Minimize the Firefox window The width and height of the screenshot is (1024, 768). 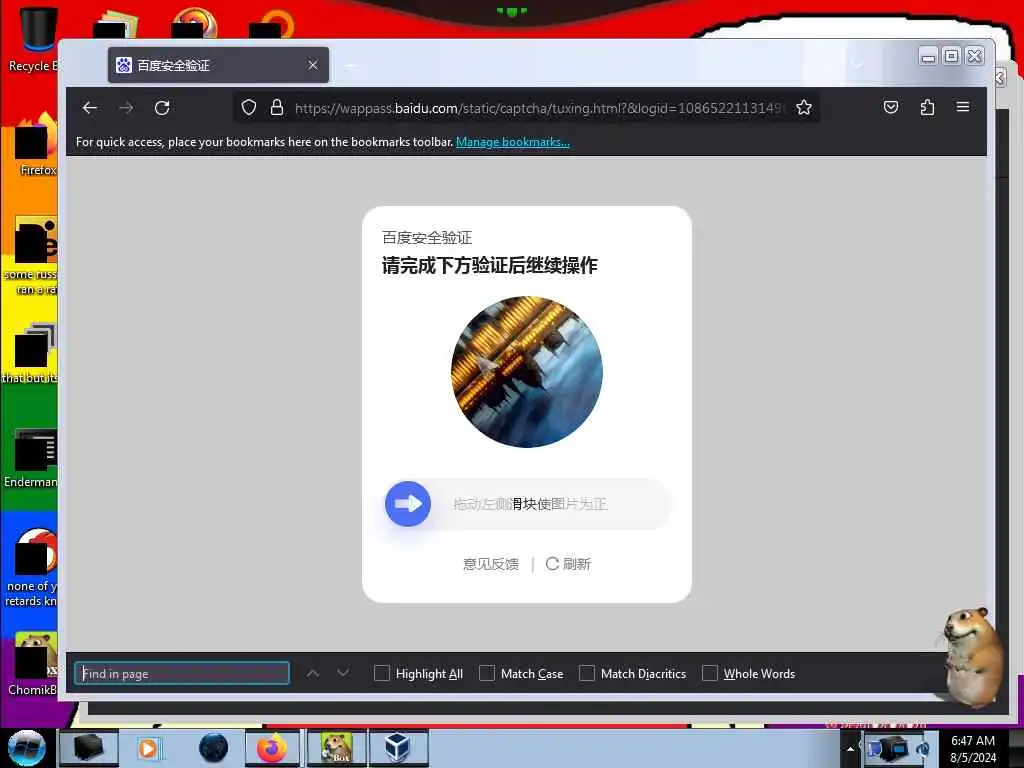928,56
